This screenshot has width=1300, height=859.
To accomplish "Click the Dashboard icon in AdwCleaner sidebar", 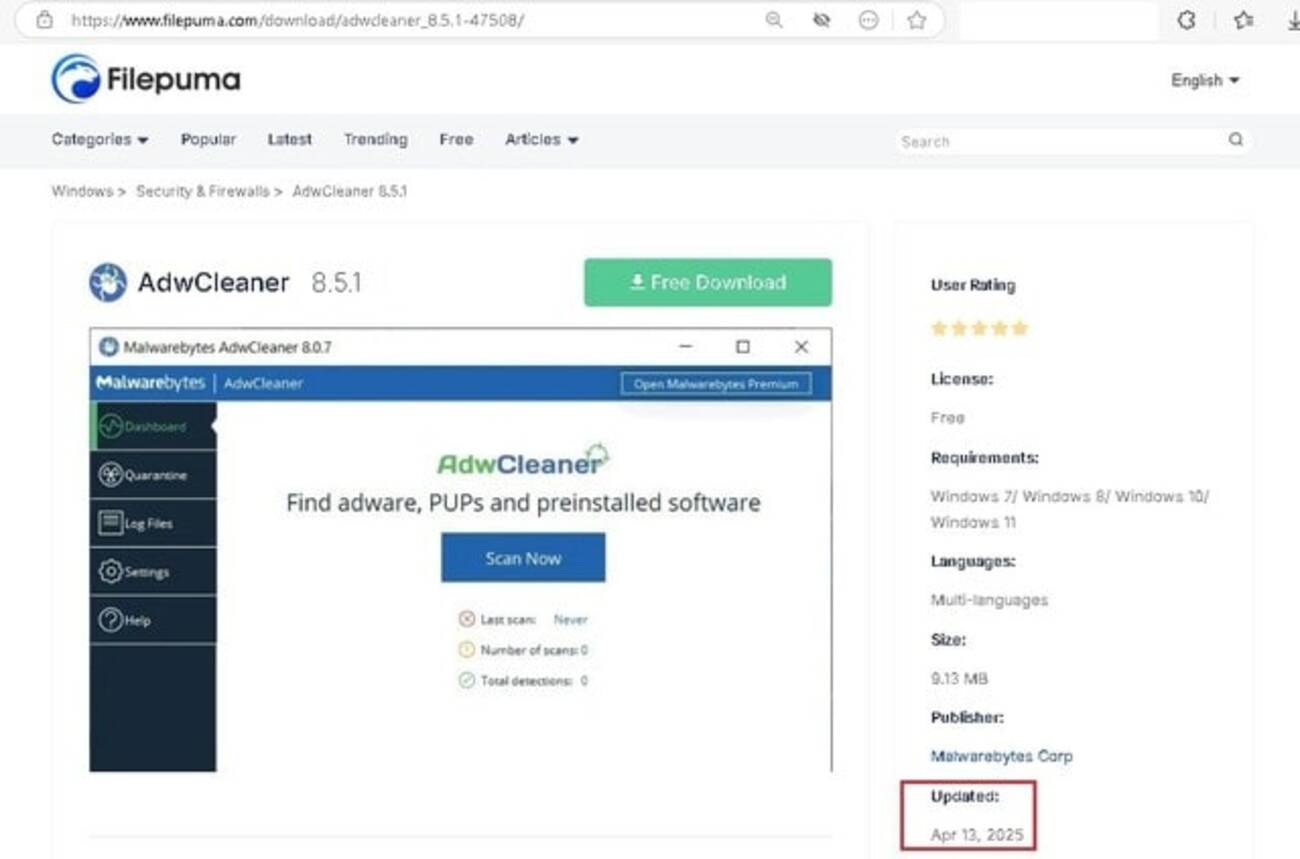I will tap(110, 427).
